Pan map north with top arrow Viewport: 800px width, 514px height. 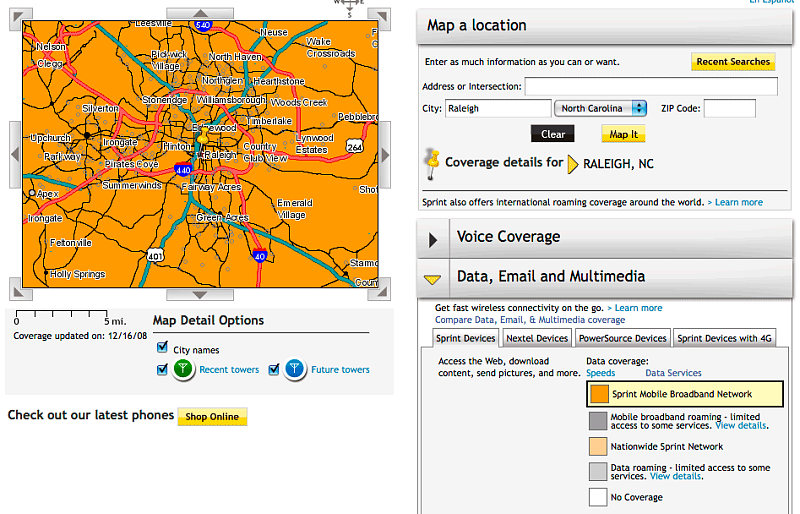point(200,13)
